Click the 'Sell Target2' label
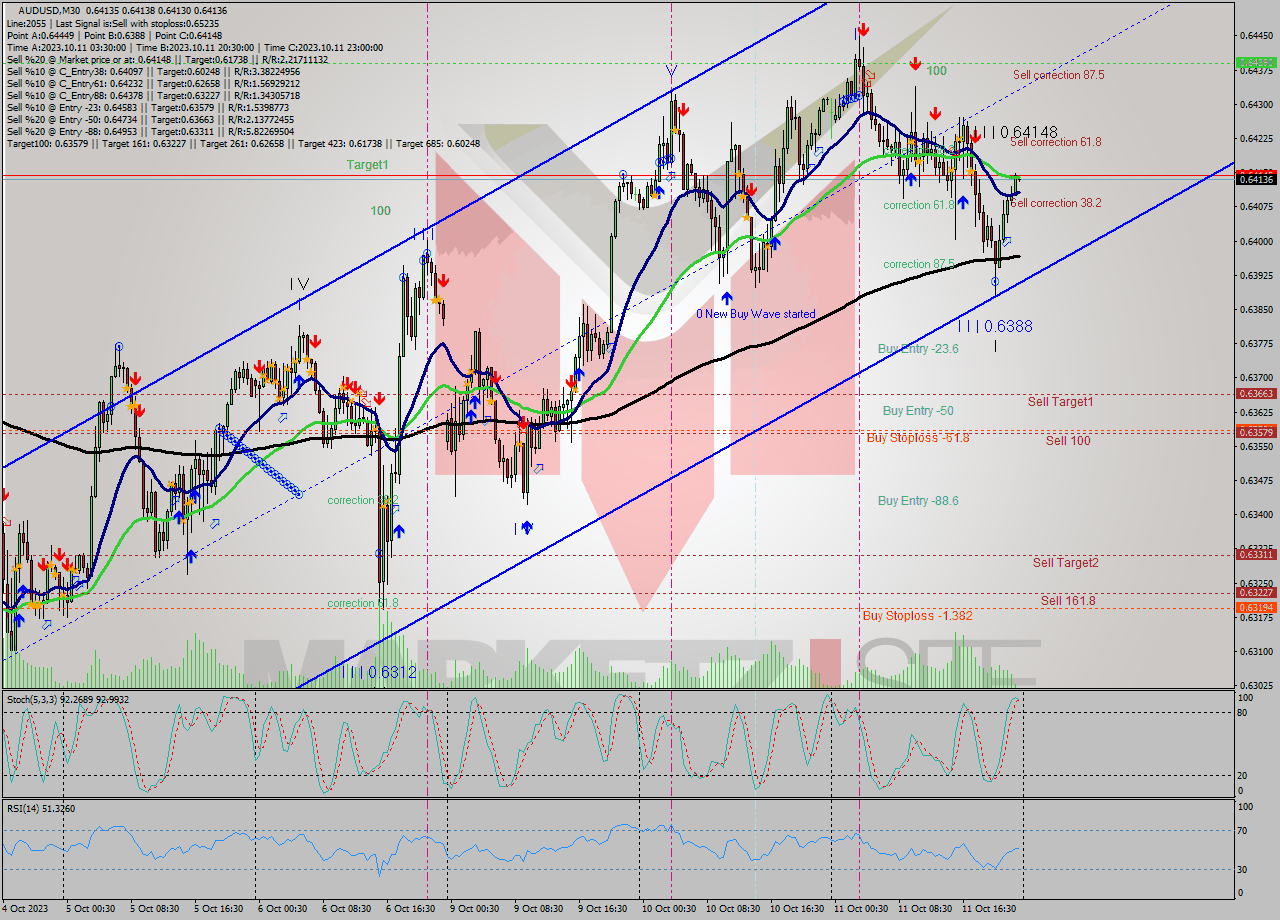1280x920 pixels. click(1065, 563)
